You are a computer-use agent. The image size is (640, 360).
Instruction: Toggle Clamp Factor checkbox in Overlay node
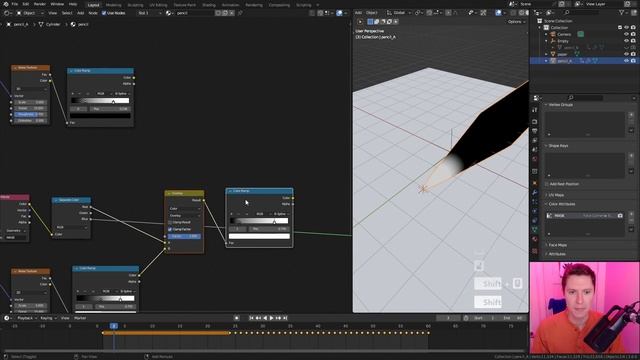170,229
